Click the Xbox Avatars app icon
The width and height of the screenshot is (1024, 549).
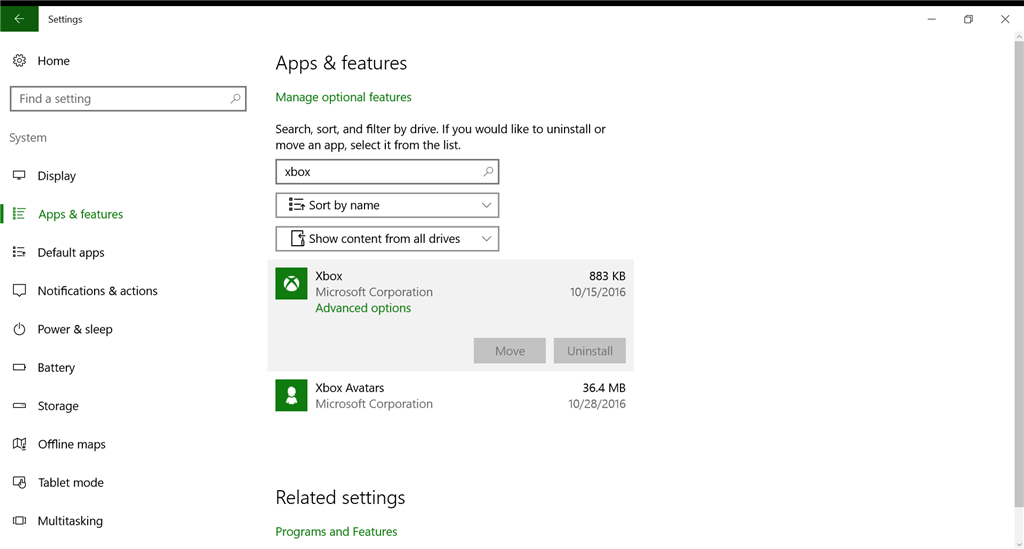[x=291, y=396]
